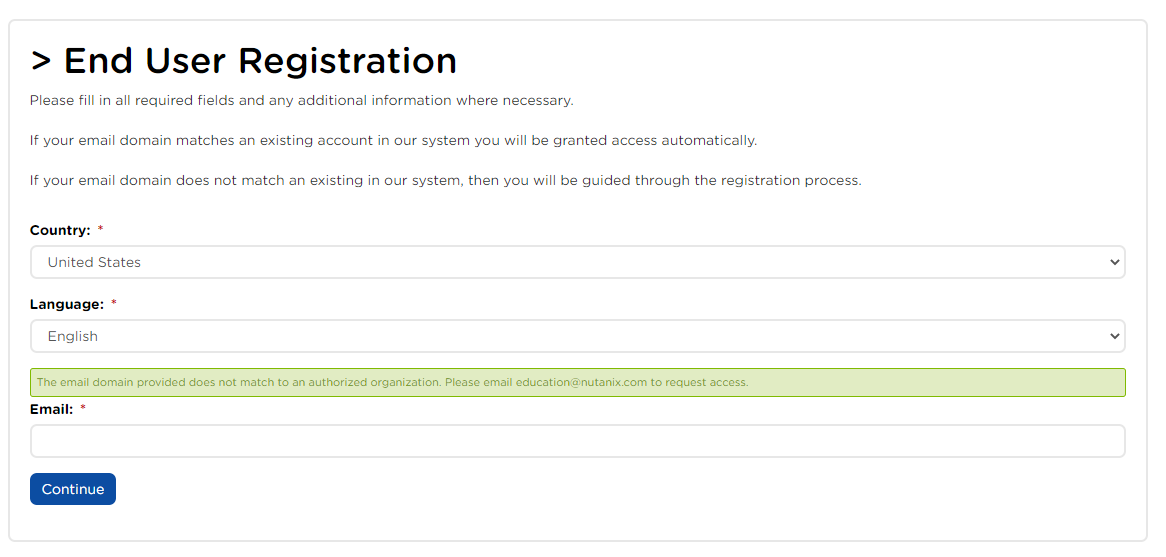Open the Country dropdown
The image size is (1166, 557).
coord(577,262)
